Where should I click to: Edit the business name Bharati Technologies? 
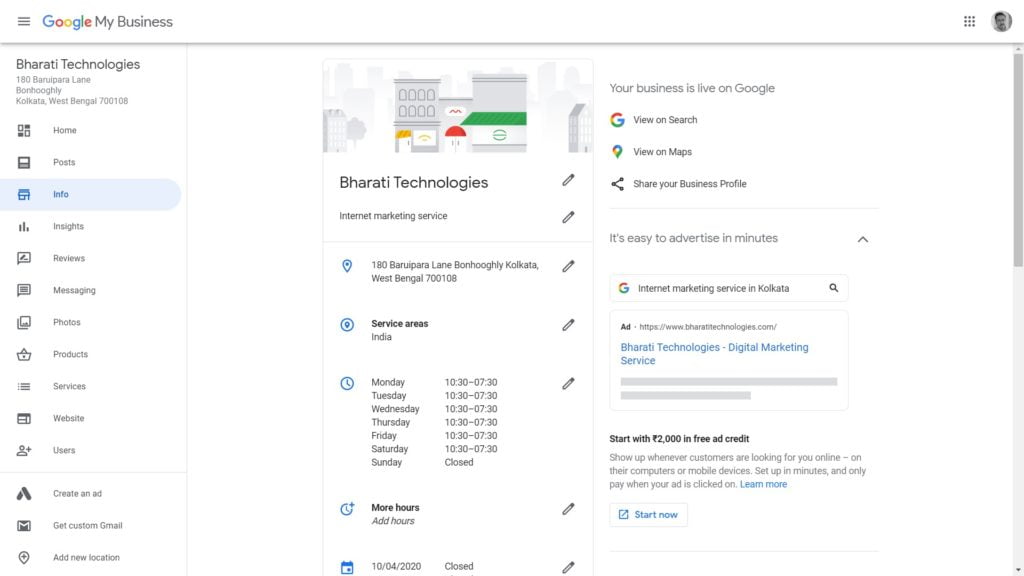coord(568,180)
